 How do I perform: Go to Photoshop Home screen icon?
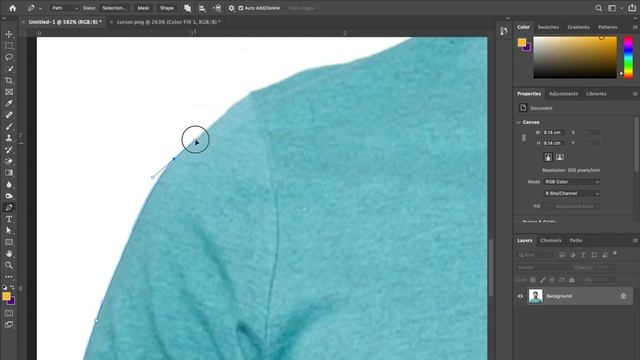pos(12,8)
